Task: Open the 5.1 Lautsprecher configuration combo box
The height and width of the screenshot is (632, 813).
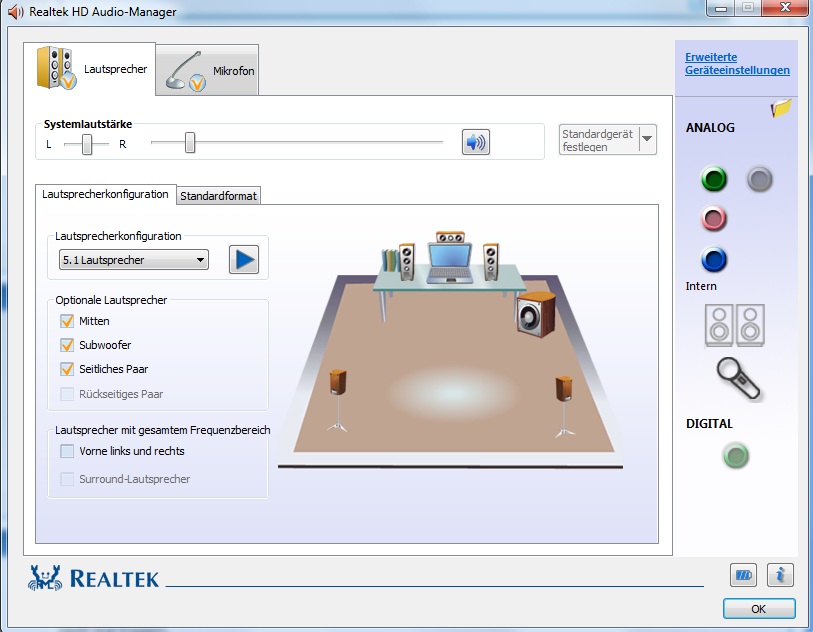Action: click(134, 260)
